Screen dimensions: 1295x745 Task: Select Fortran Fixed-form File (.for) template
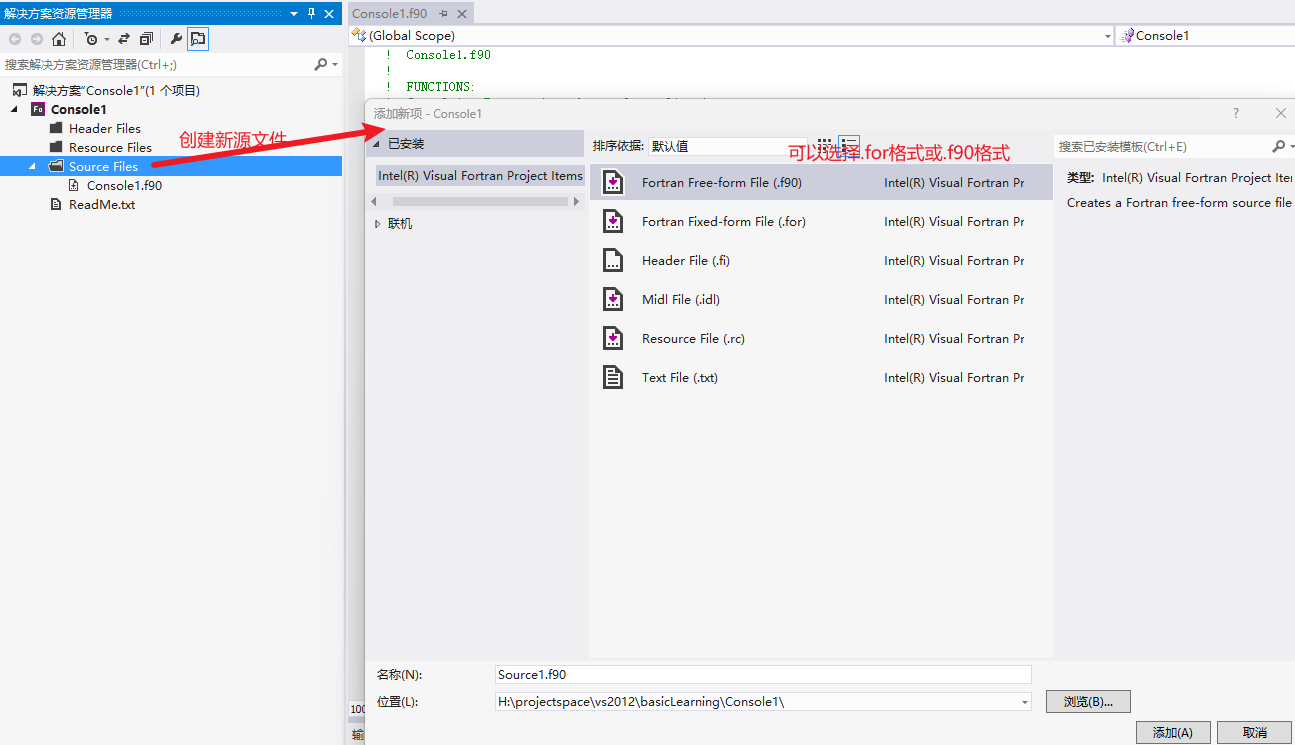coord(723,222)
